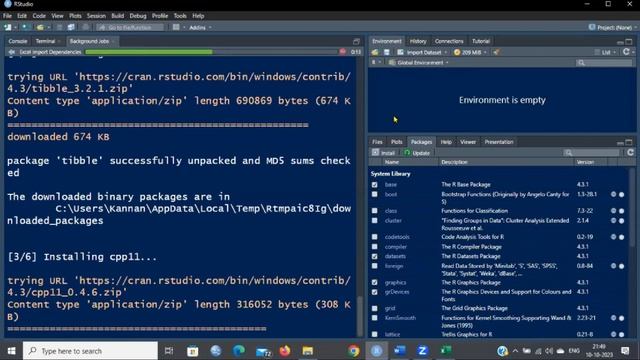
Task: Open the R language selector dropdown
Action: click(376, 62)
